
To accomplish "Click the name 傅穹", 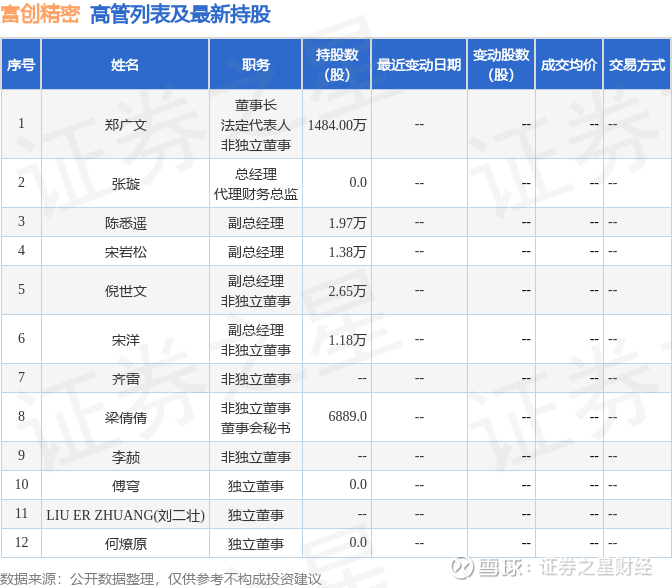I will click(126, 486).
